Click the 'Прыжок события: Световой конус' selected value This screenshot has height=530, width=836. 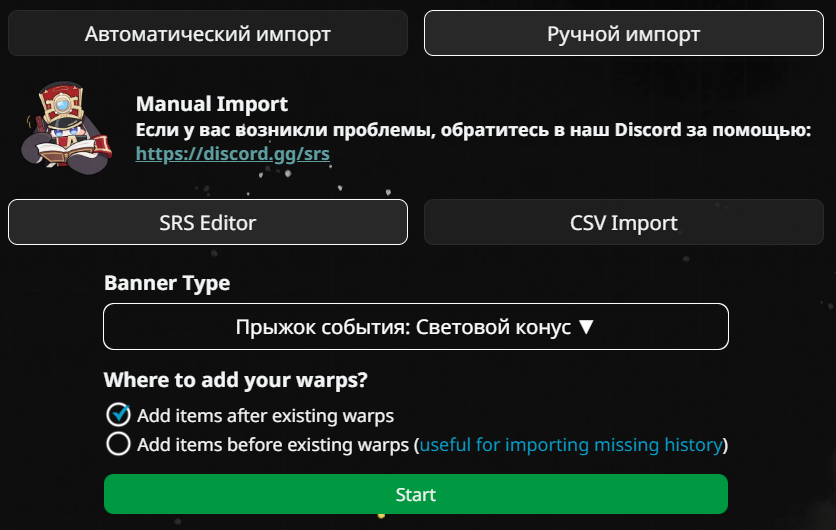coord(404,327)
